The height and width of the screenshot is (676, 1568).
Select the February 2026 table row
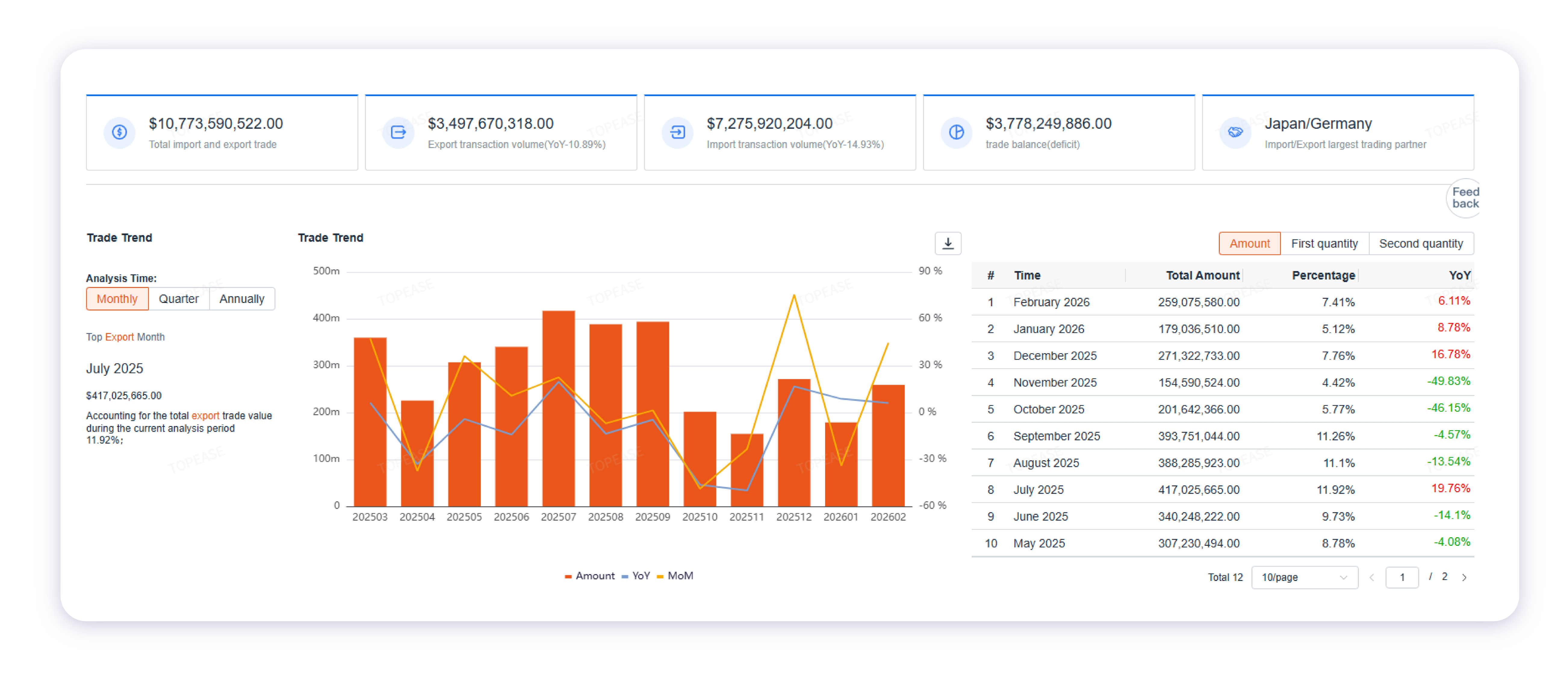pyautogui.click(x=1222, y=302)
